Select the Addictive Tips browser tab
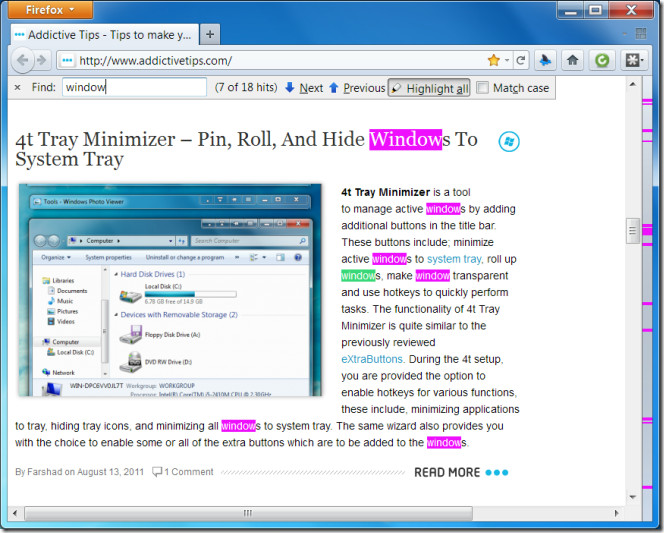Screen dimensions: 664x533 (104, 35)
